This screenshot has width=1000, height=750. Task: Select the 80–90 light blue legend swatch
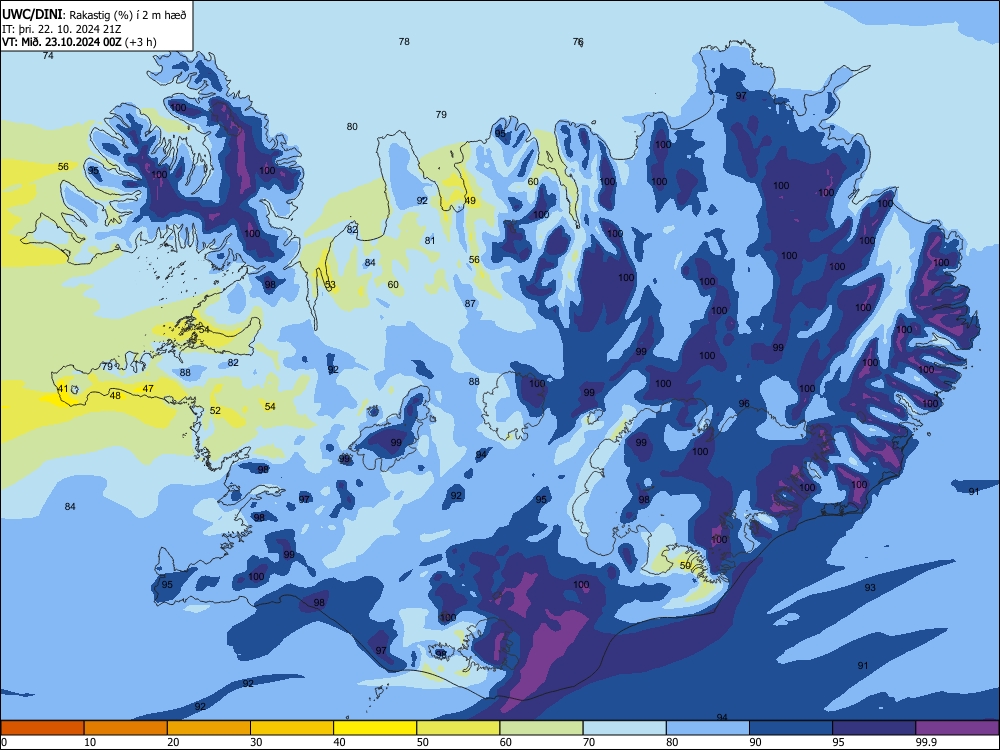point(708,728)
